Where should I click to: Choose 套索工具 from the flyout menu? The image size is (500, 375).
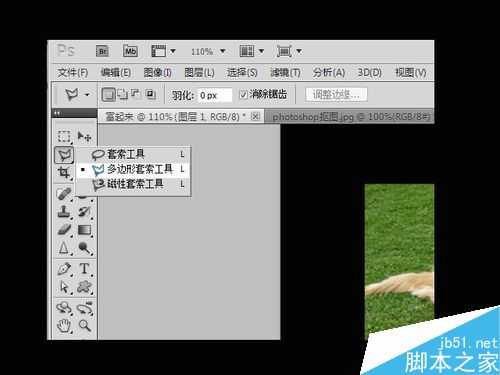click(x=134, y=154)
